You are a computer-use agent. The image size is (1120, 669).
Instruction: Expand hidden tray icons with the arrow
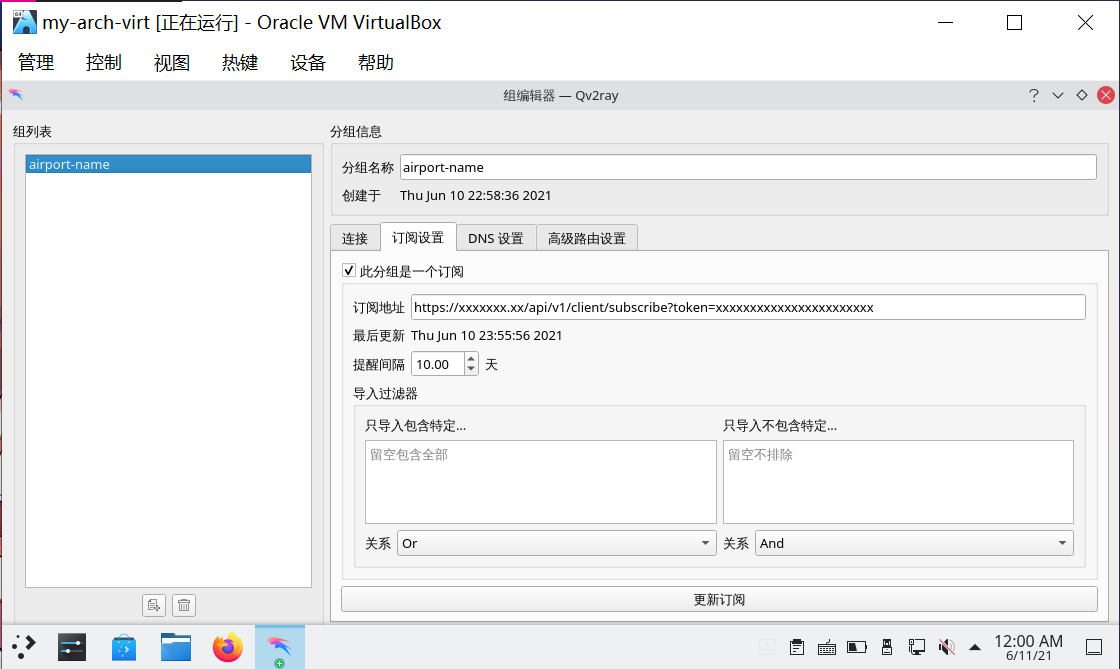click(x=975, y=647)
